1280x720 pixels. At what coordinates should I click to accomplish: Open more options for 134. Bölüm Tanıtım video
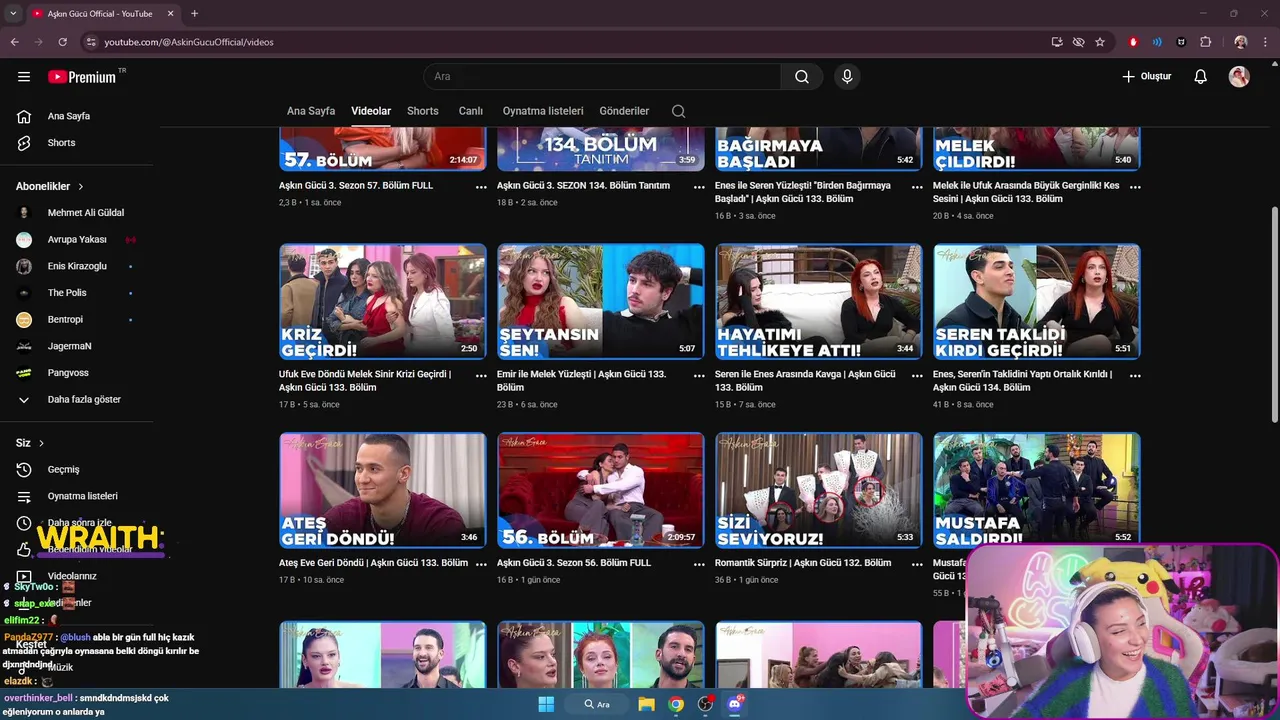click(x=699, y=187)
